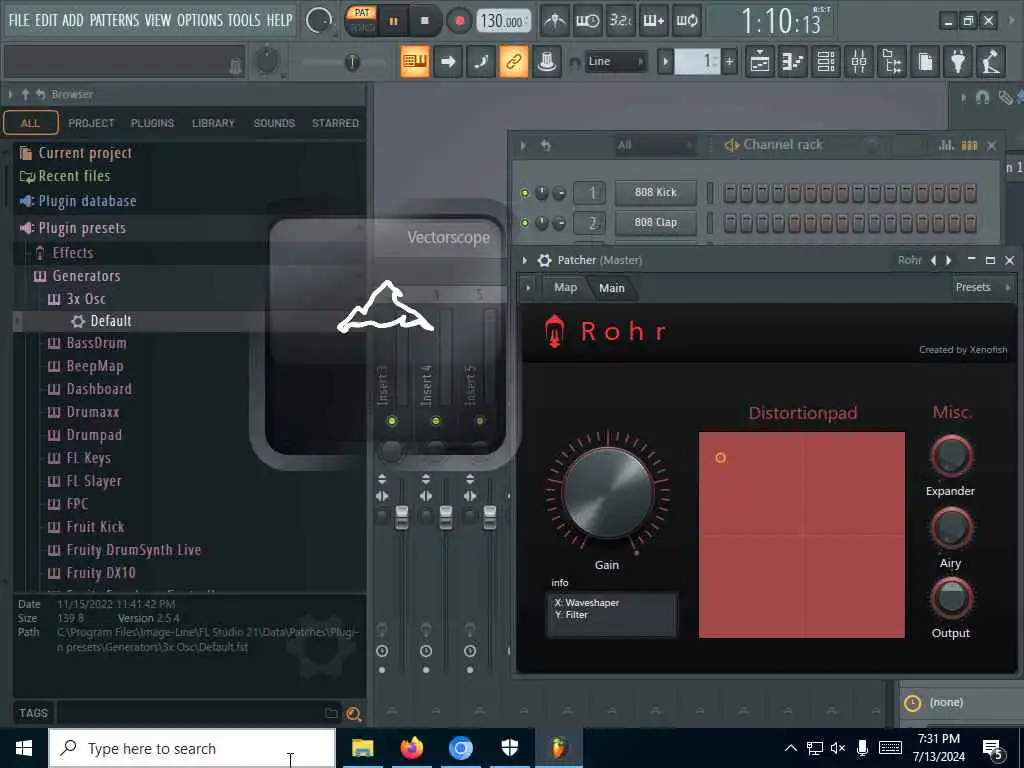Click the add pattern plus button

729,62
